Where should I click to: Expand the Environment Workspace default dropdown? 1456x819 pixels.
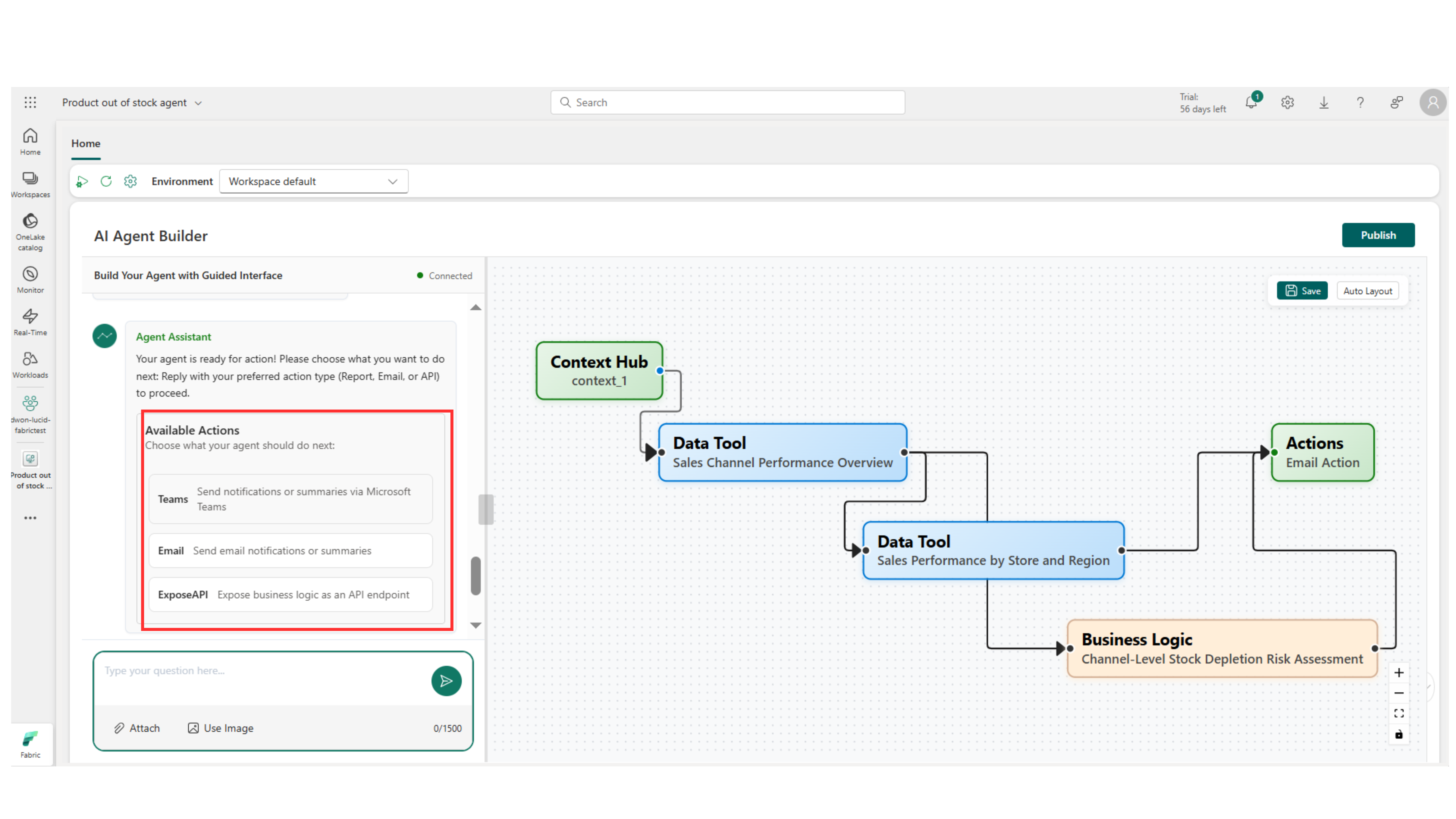tap(314, 182)
